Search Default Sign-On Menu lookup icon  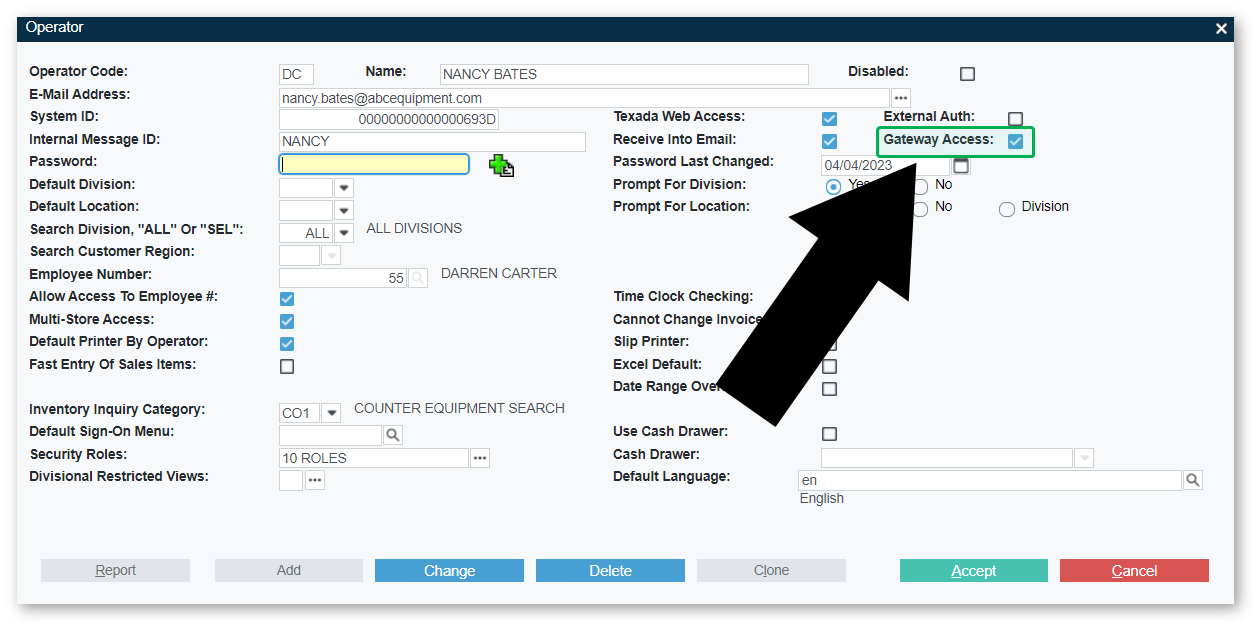393,435
